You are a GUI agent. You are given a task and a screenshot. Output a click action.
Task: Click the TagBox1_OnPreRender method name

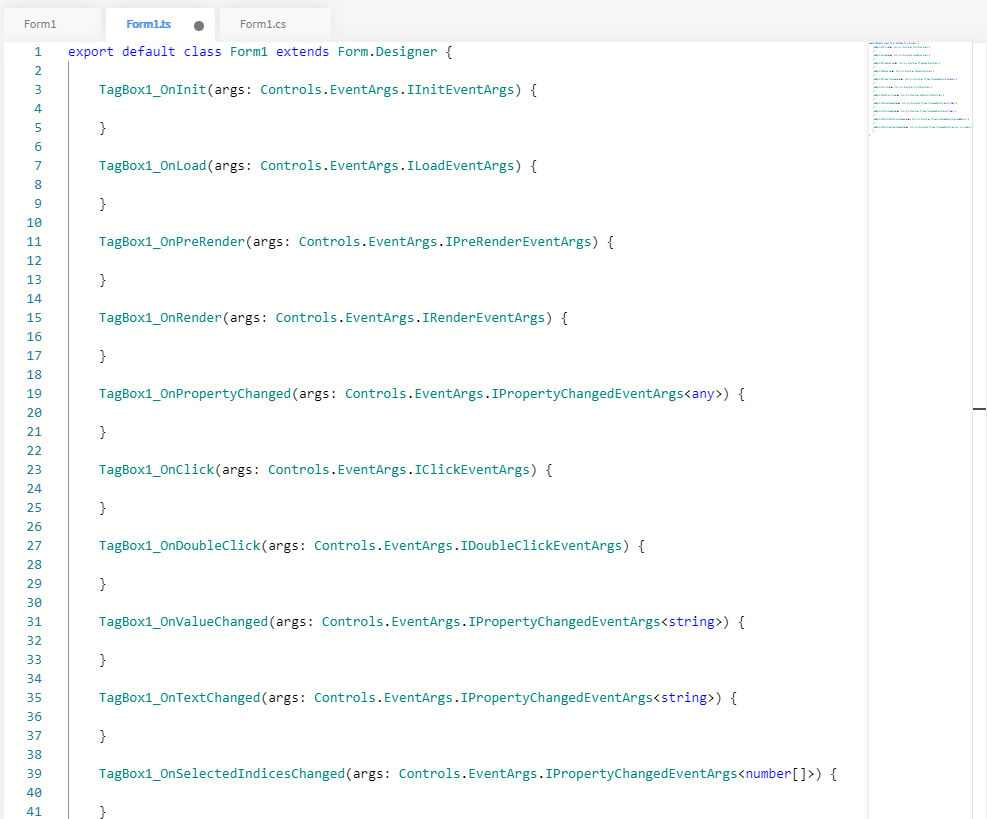coord(171,241)
